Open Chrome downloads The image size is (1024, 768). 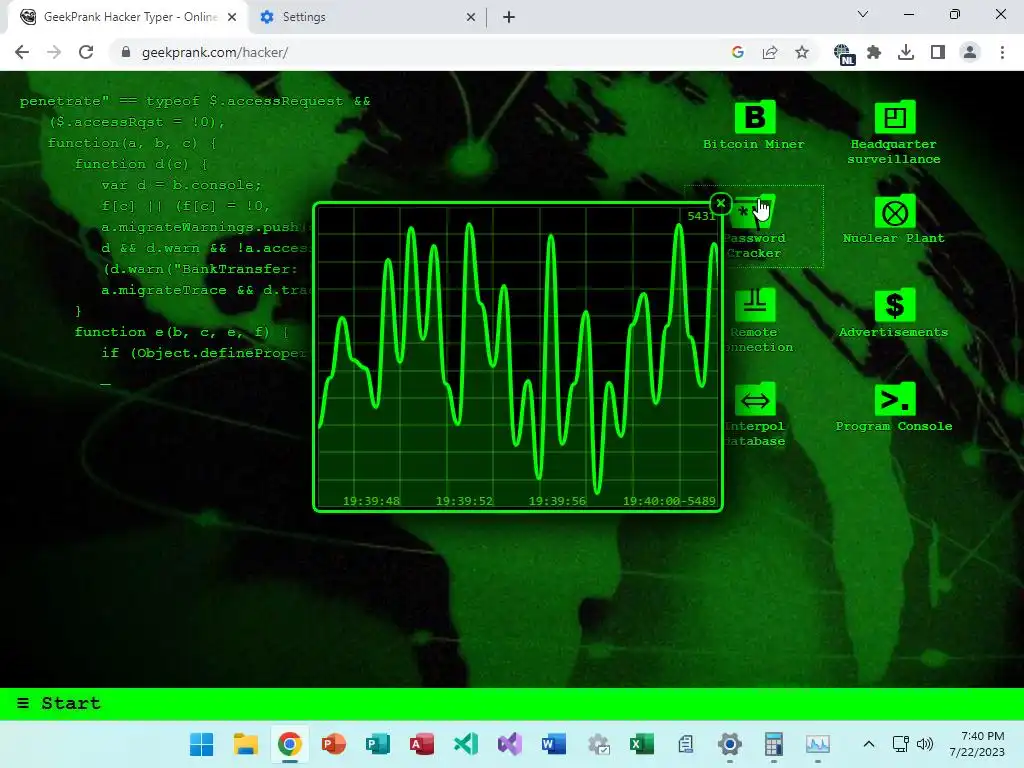(906, 52)
